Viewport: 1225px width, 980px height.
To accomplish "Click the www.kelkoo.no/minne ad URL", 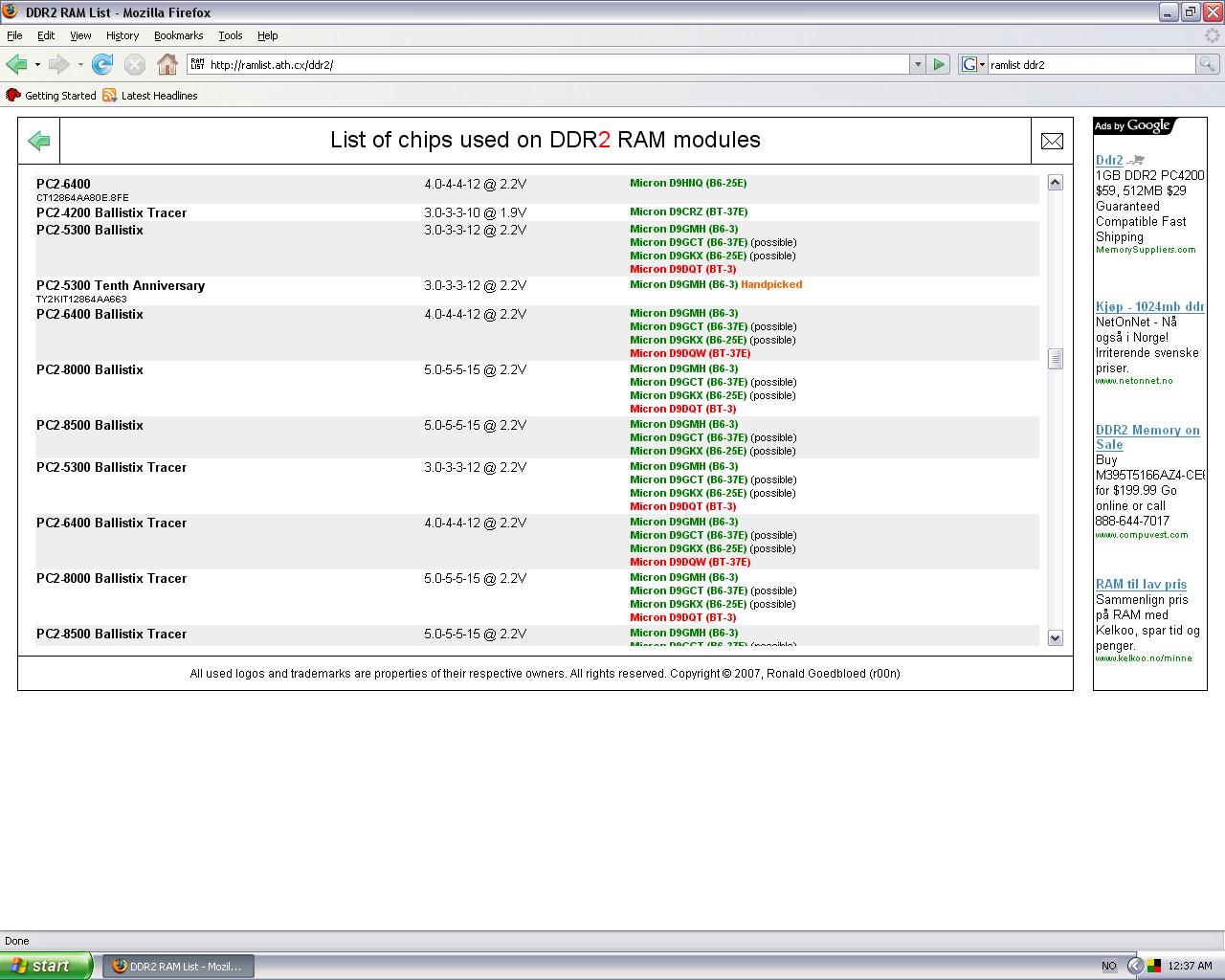I will click(1144, 658).
